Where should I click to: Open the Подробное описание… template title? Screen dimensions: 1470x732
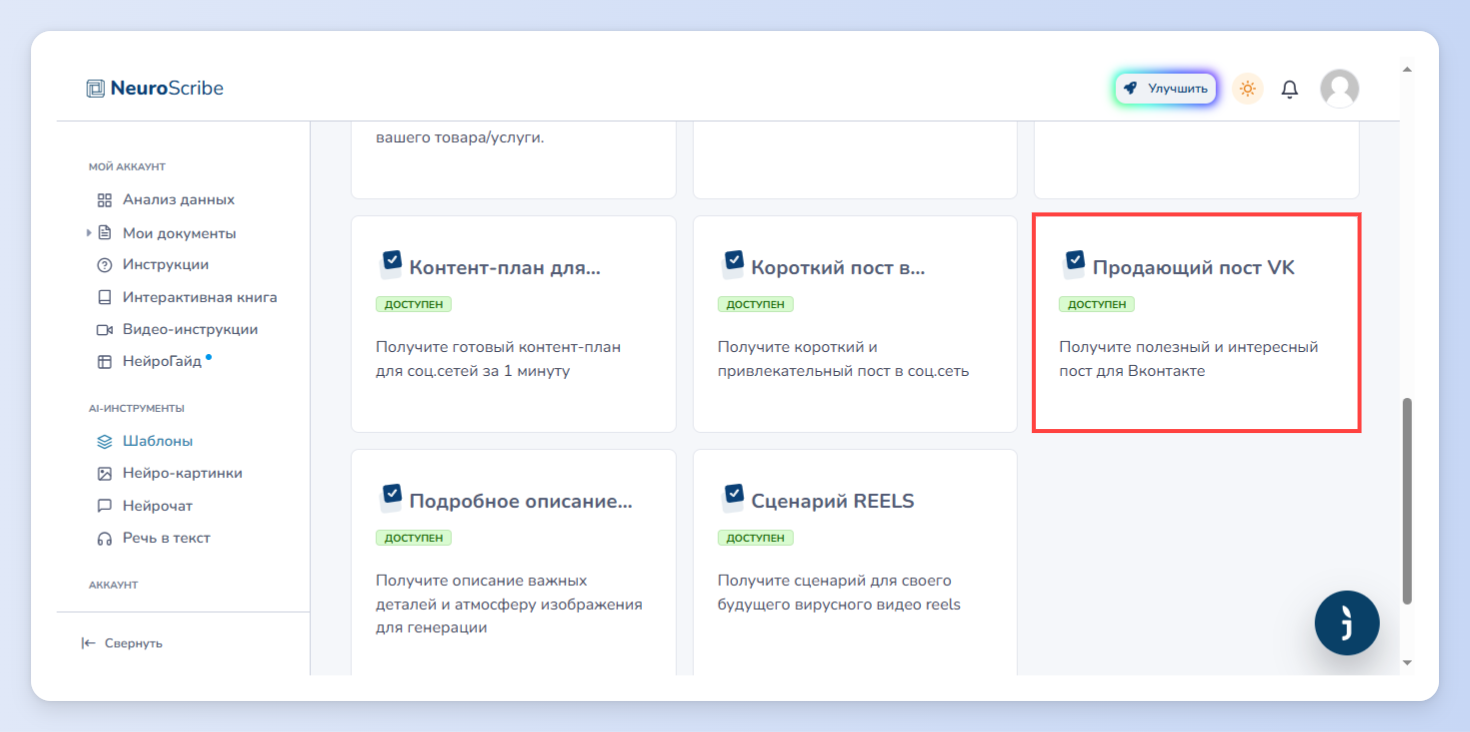tap(521, 502)
